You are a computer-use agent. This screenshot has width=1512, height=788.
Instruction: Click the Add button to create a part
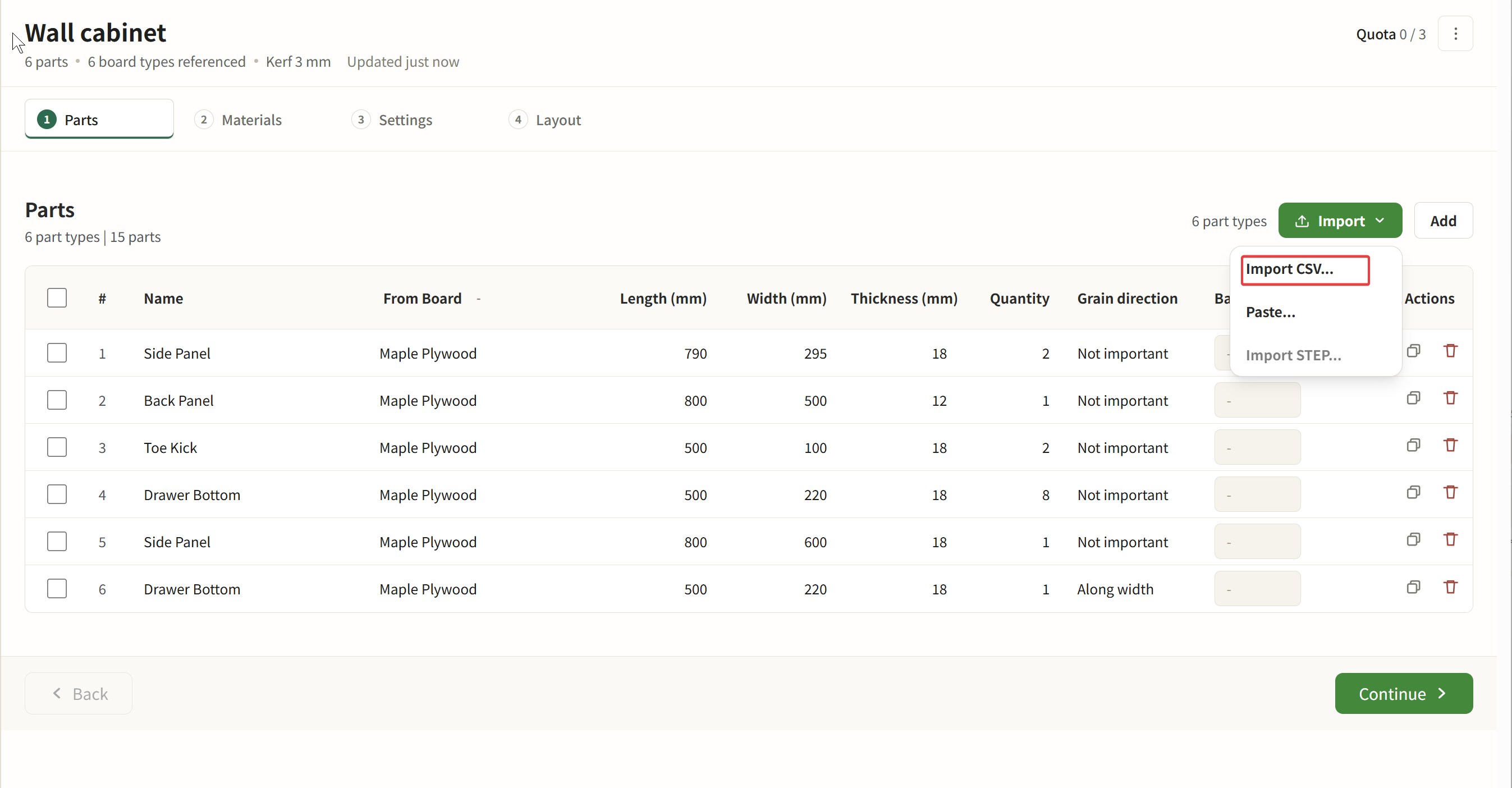(1444, 221)
